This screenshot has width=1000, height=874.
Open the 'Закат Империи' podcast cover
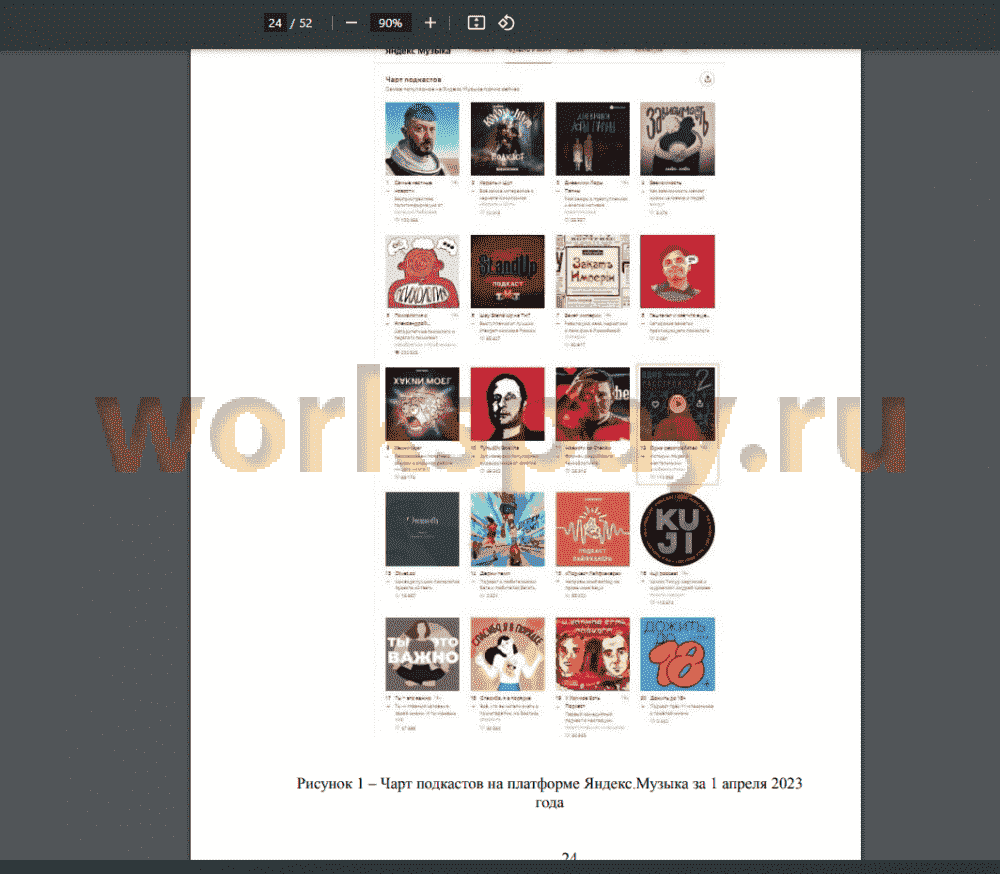coord(592,272)
